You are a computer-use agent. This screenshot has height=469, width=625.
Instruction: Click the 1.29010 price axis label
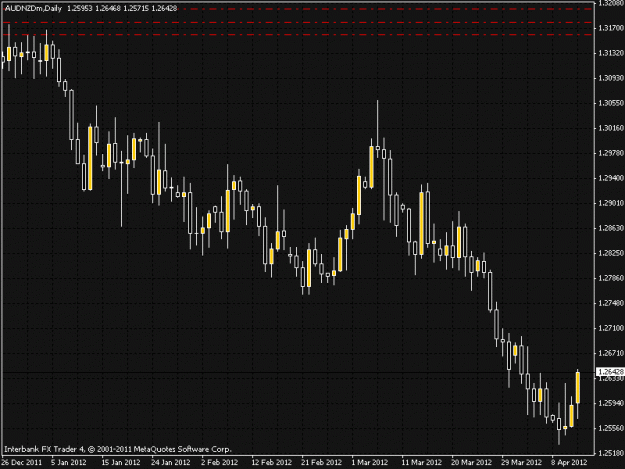tap(611, 203)
